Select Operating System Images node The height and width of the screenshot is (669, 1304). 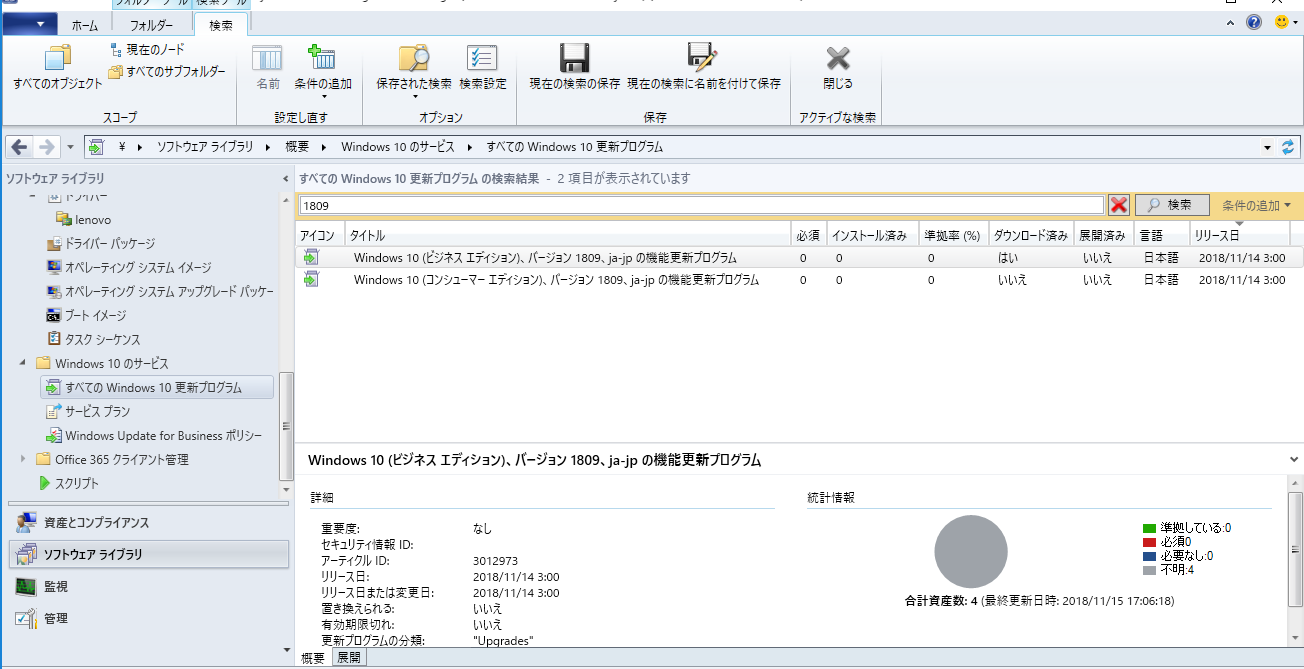click(x=129, y=267)
